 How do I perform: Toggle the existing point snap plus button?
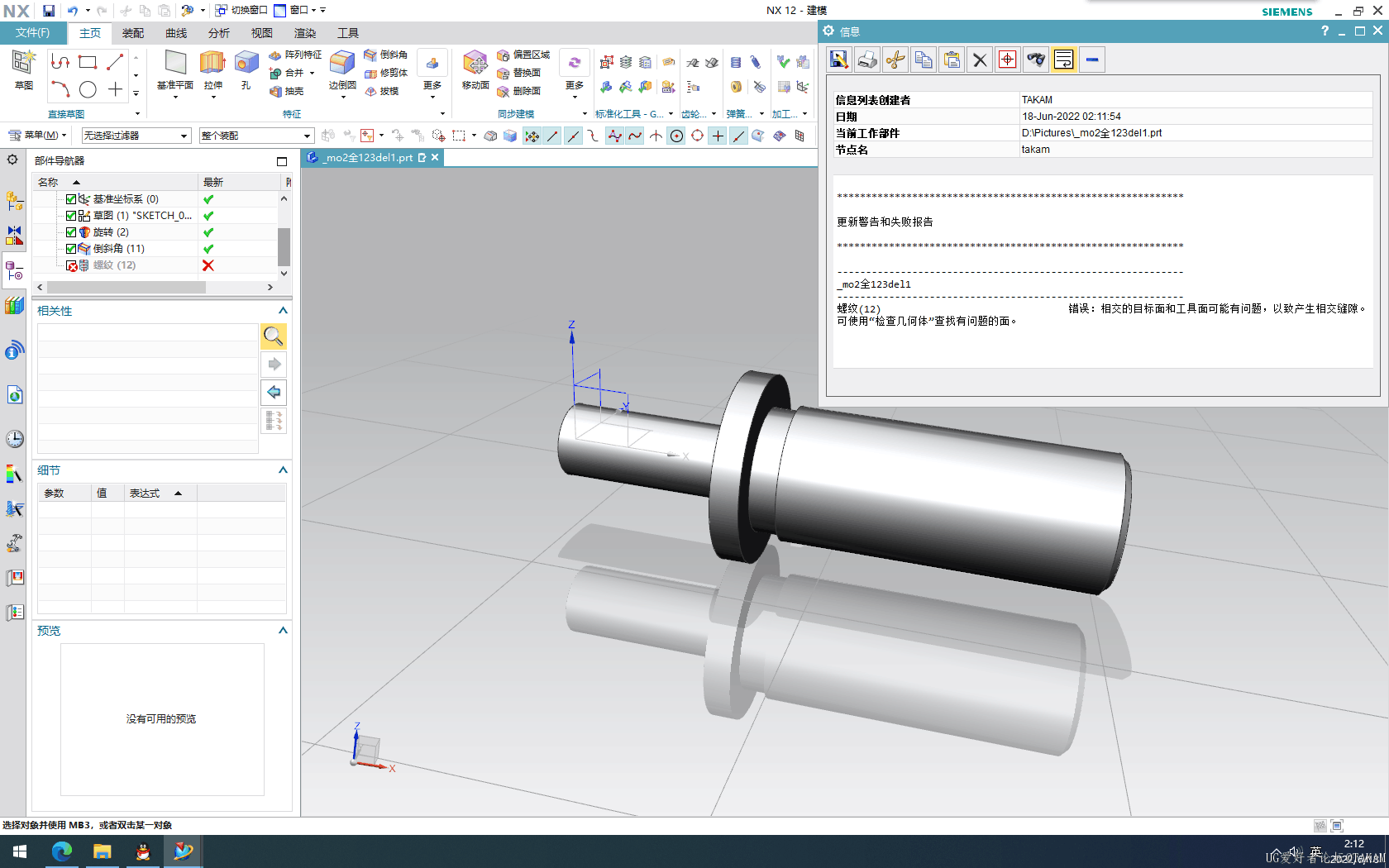(718, 136)
